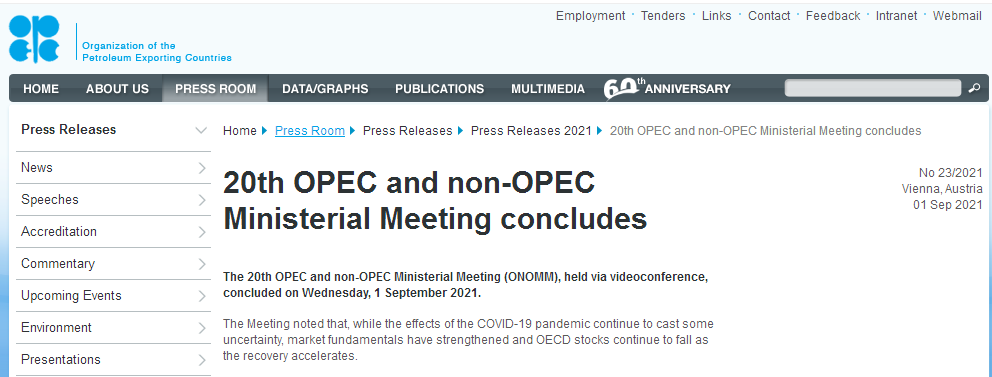The image size is (992, 377).
Task: Open the Webmail link at top
Action: coord(957,16)
